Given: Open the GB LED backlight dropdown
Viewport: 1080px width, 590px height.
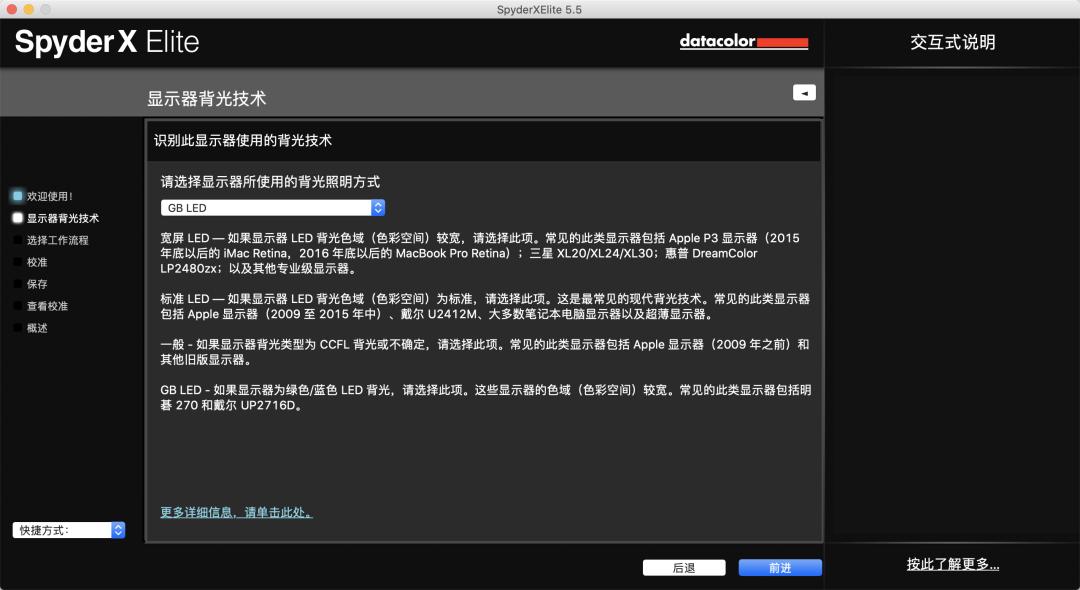Looking at the screenshot, I should pyautogui.click(x=273, y=208).
